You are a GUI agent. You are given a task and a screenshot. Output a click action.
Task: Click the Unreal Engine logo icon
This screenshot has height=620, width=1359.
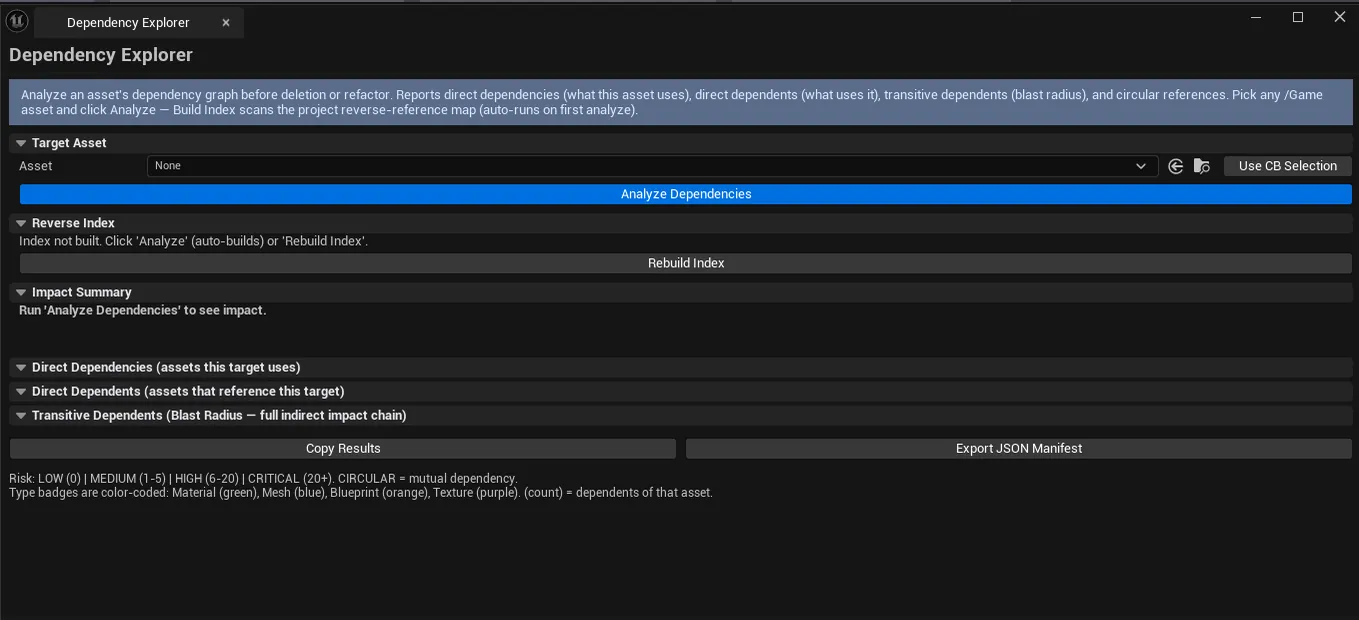pos(17,21)
